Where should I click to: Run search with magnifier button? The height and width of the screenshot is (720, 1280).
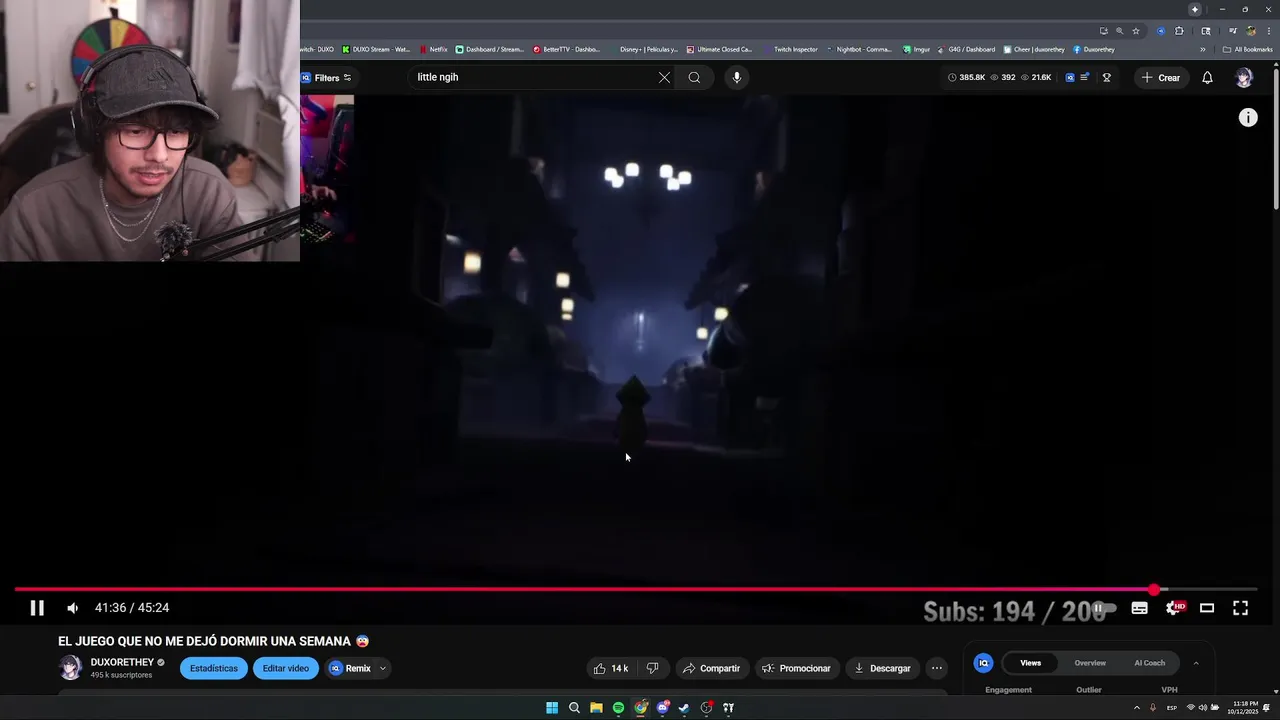click(x=694, y=77)
